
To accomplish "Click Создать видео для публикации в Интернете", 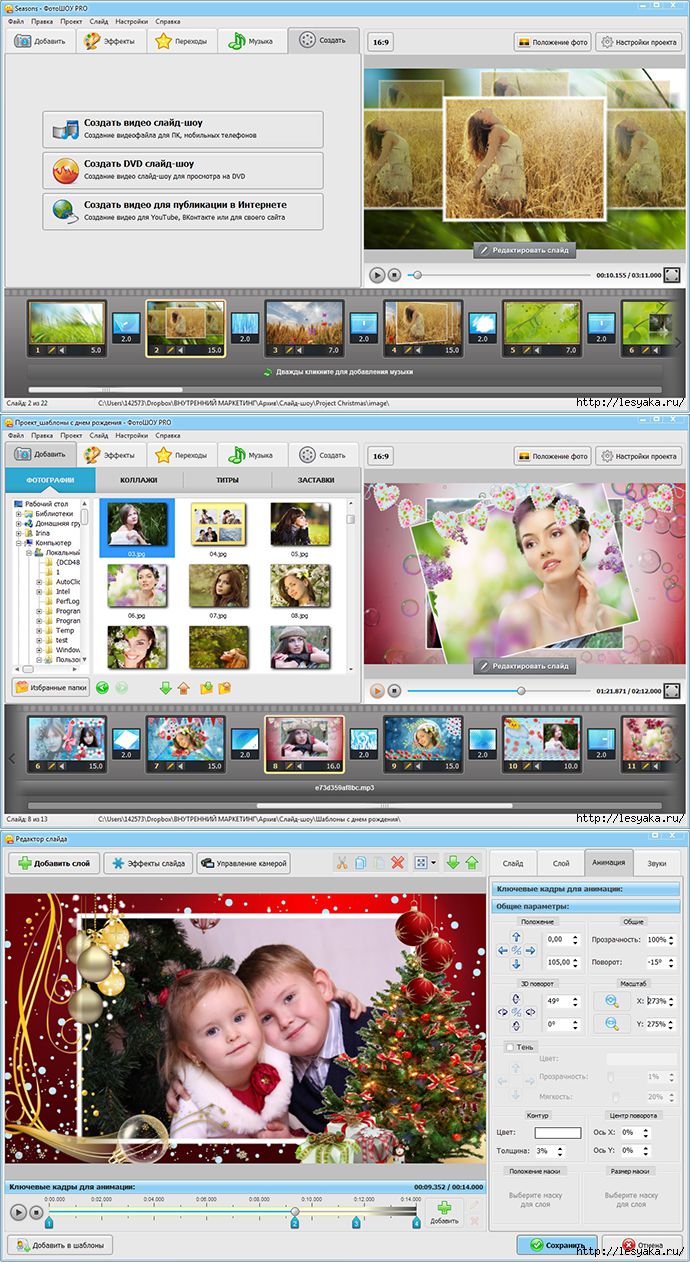I will [x=183, y=211].
